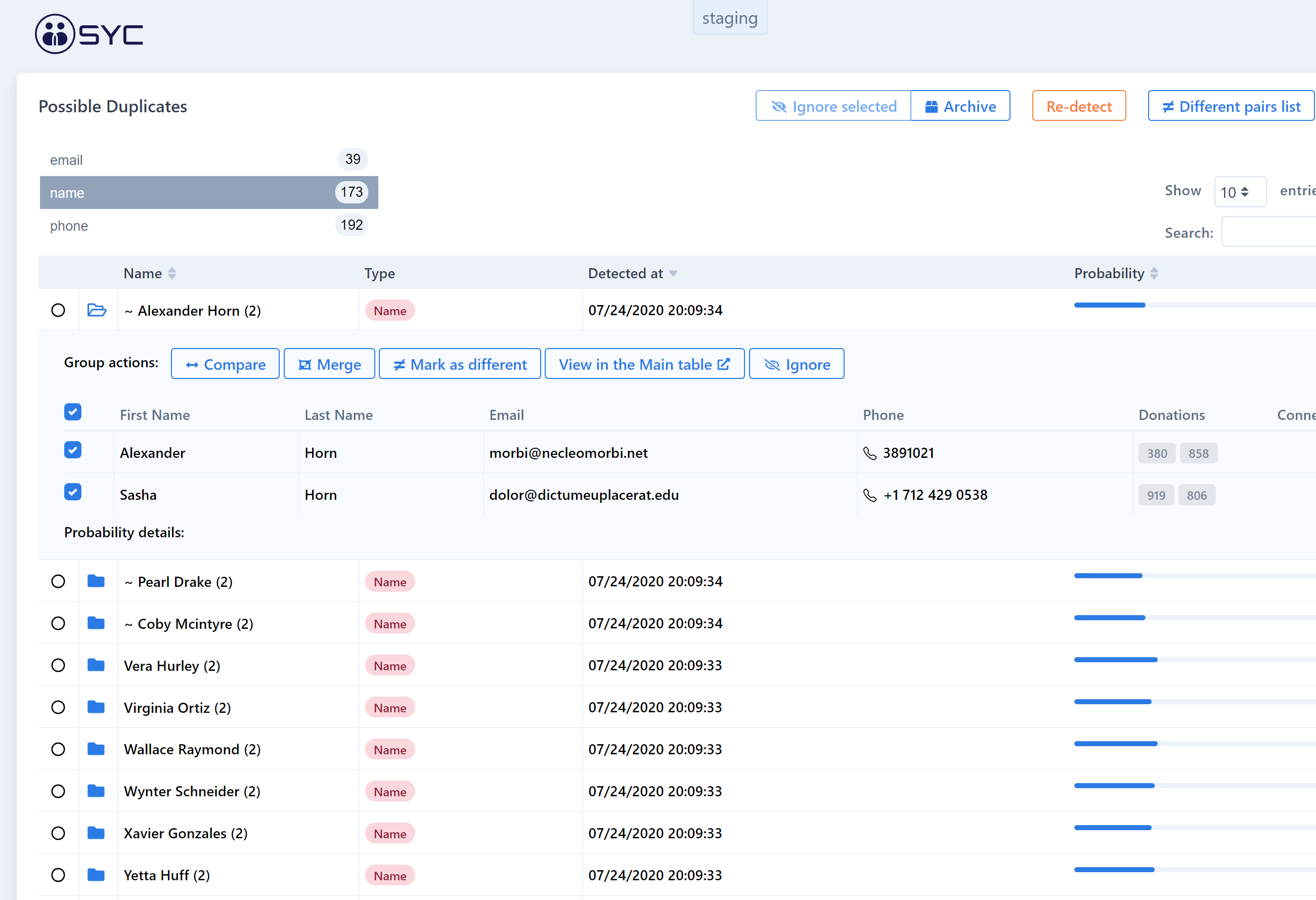Click Mark as different in group actions
Viewport: 1316px width, 900px height.
459,364
